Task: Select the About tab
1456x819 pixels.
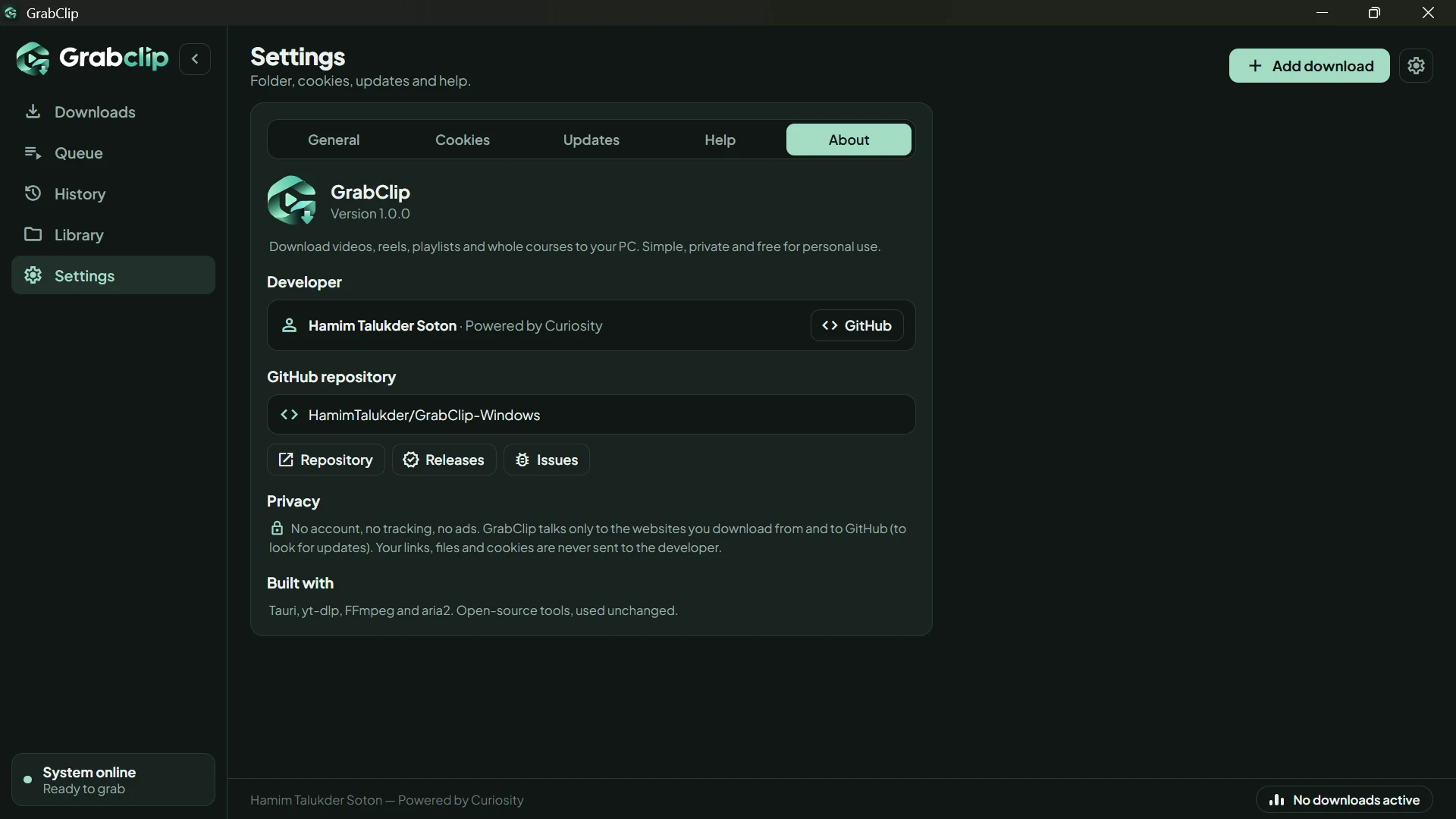Action: pyautogui.click(x=849, y=140)
